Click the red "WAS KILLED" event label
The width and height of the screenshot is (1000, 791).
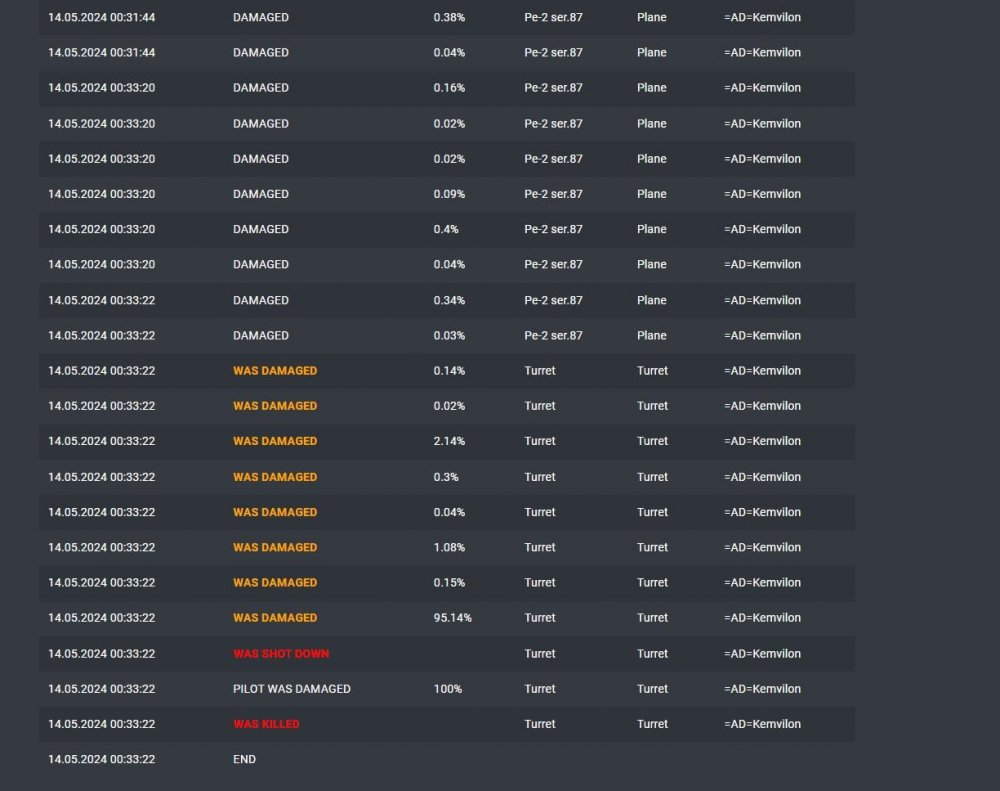(266, 724)
